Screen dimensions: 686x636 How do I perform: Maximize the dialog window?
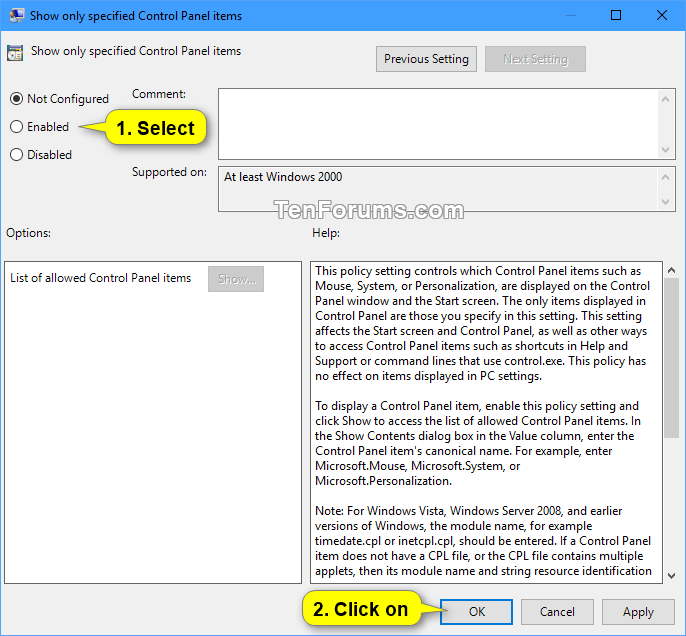(x=616, y=15)
